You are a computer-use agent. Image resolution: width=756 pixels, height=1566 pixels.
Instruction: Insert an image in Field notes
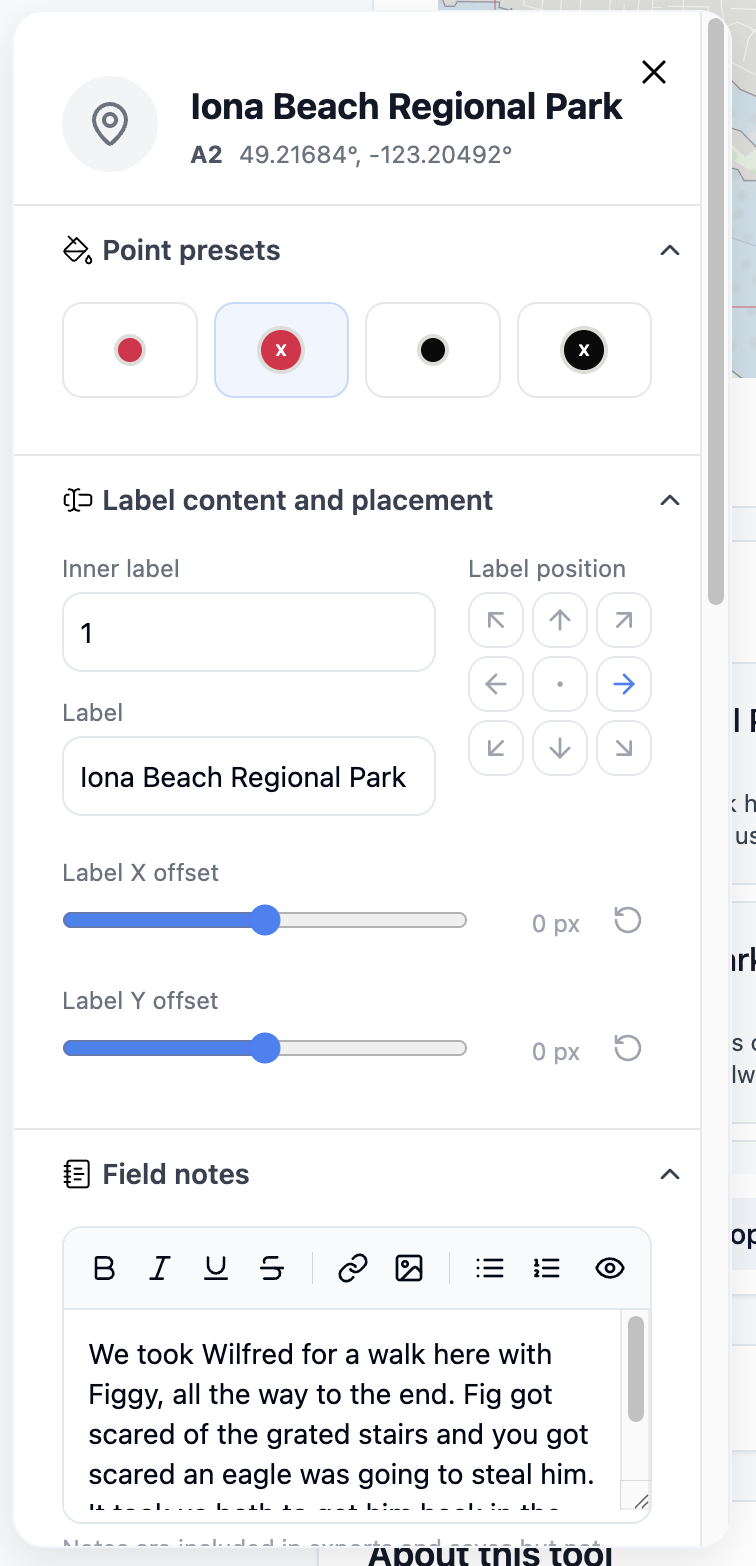[409, 1269]
